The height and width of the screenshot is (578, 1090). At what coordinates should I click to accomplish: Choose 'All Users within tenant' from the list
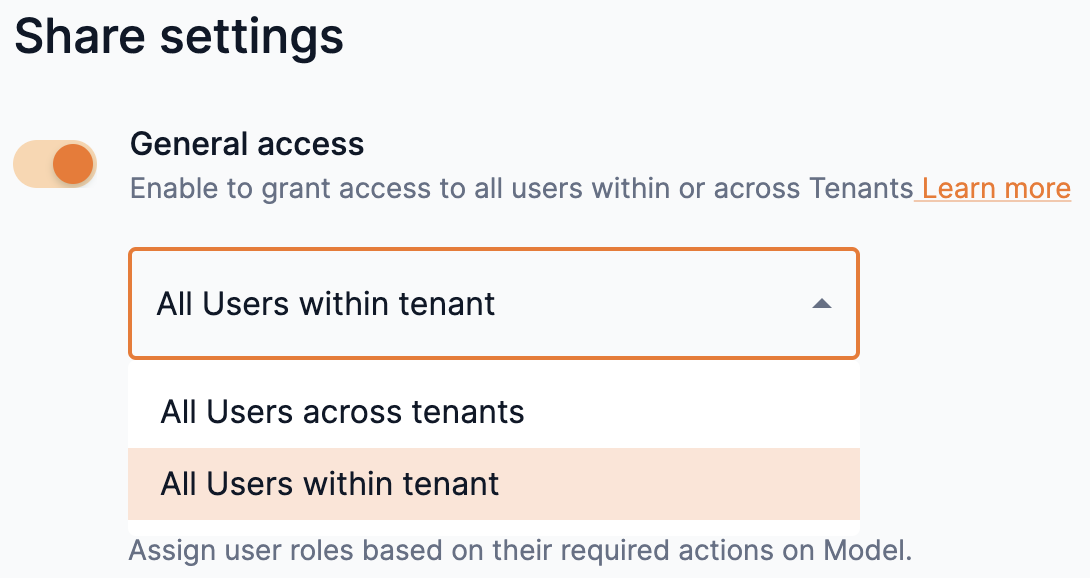tap(330, 483)
